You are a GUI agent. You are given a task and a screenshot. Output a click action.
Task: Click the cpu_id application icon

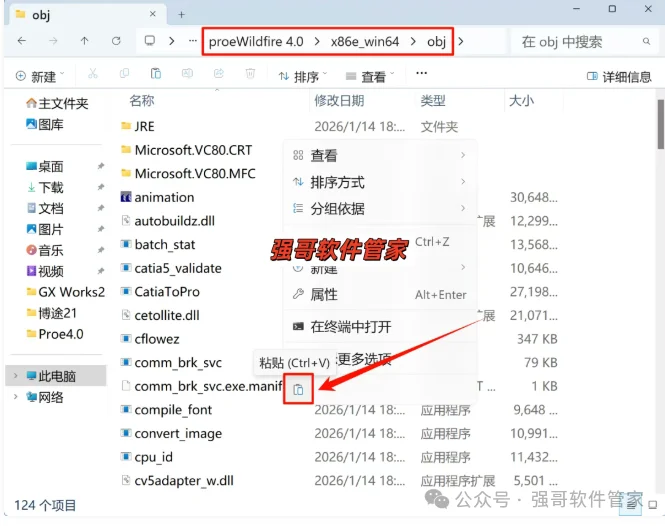[126, 457]
